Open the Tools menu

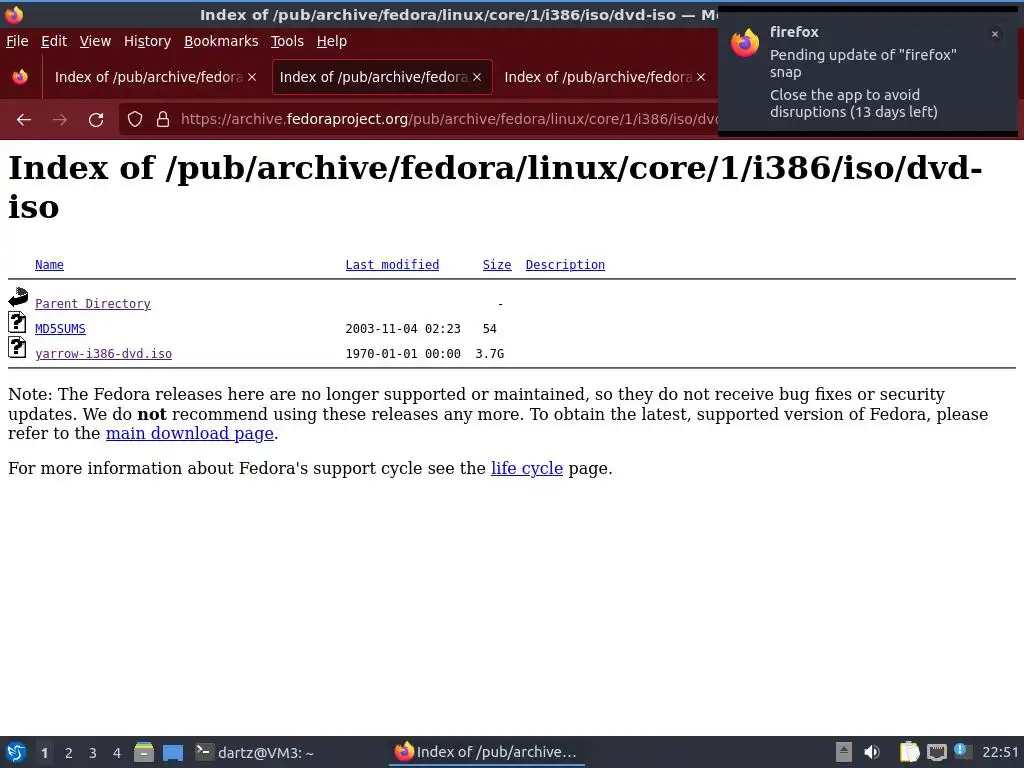(287, 41)
